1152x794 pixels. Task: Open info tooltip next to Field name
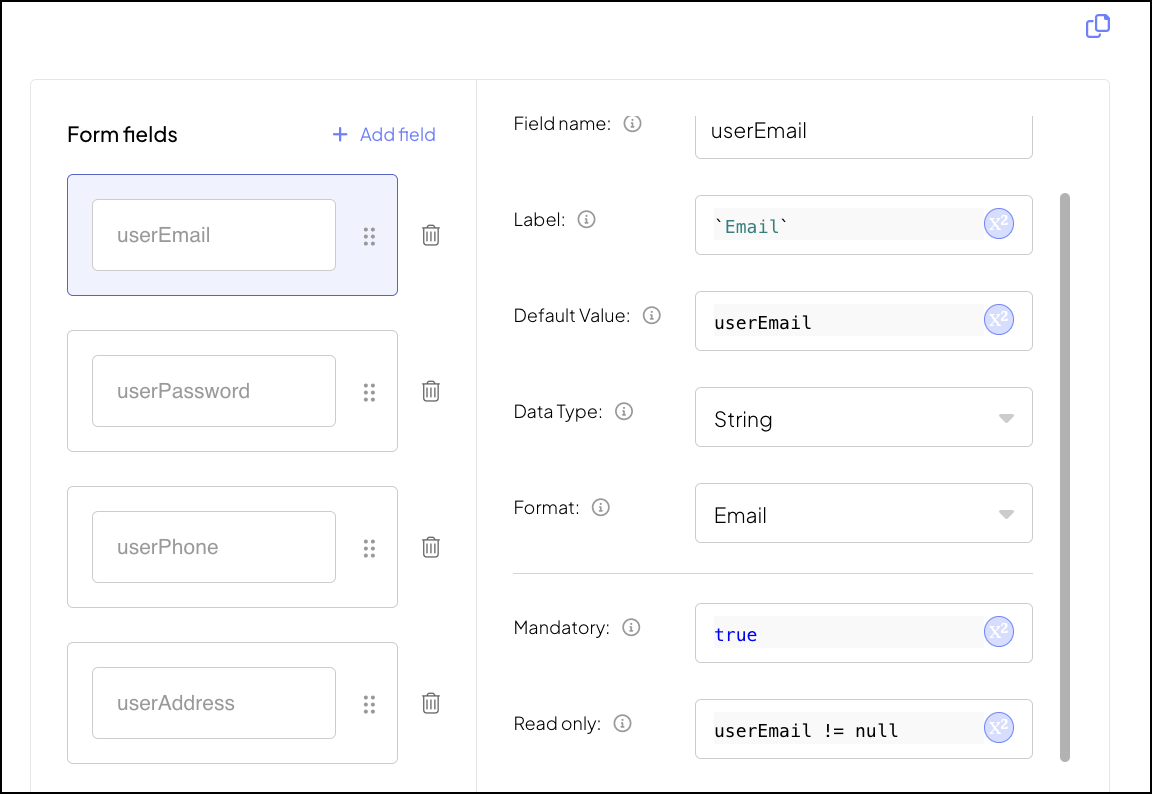pyautogui.click(x=632, y=124)
